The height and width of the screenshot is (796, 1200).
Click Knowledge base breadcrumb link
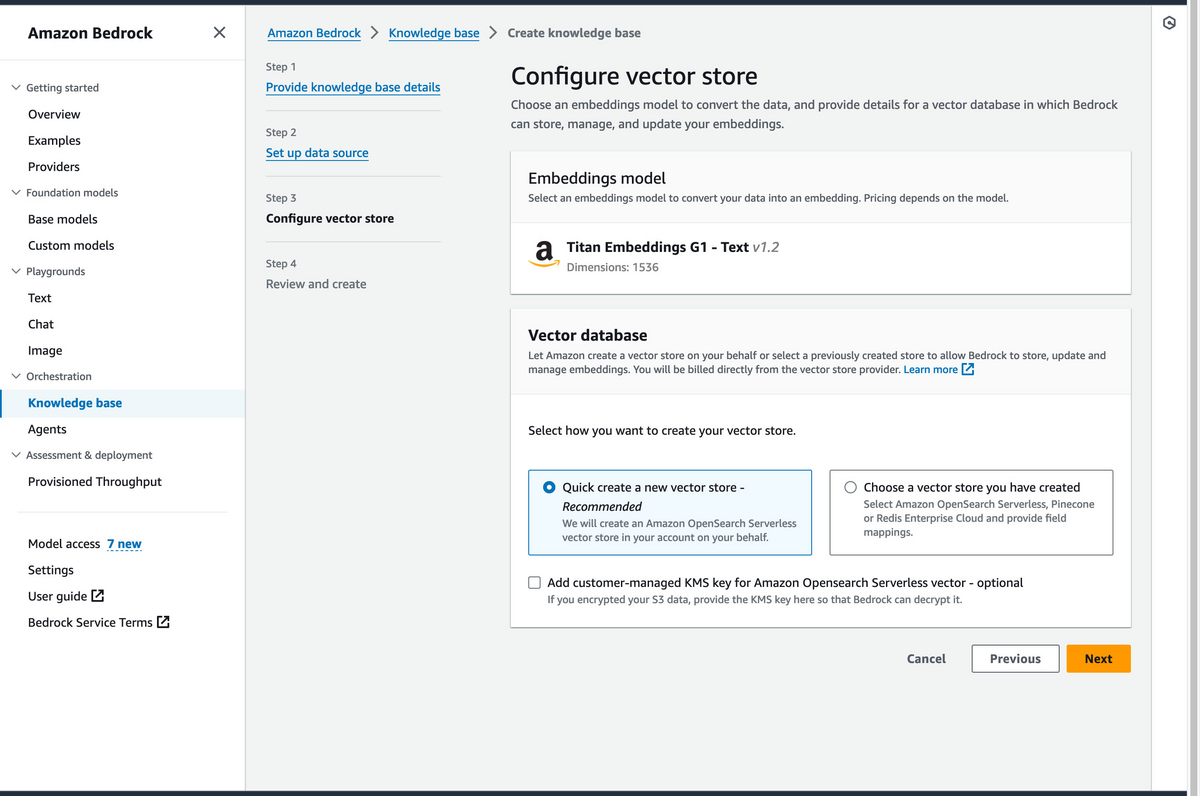tap(434, 33)
